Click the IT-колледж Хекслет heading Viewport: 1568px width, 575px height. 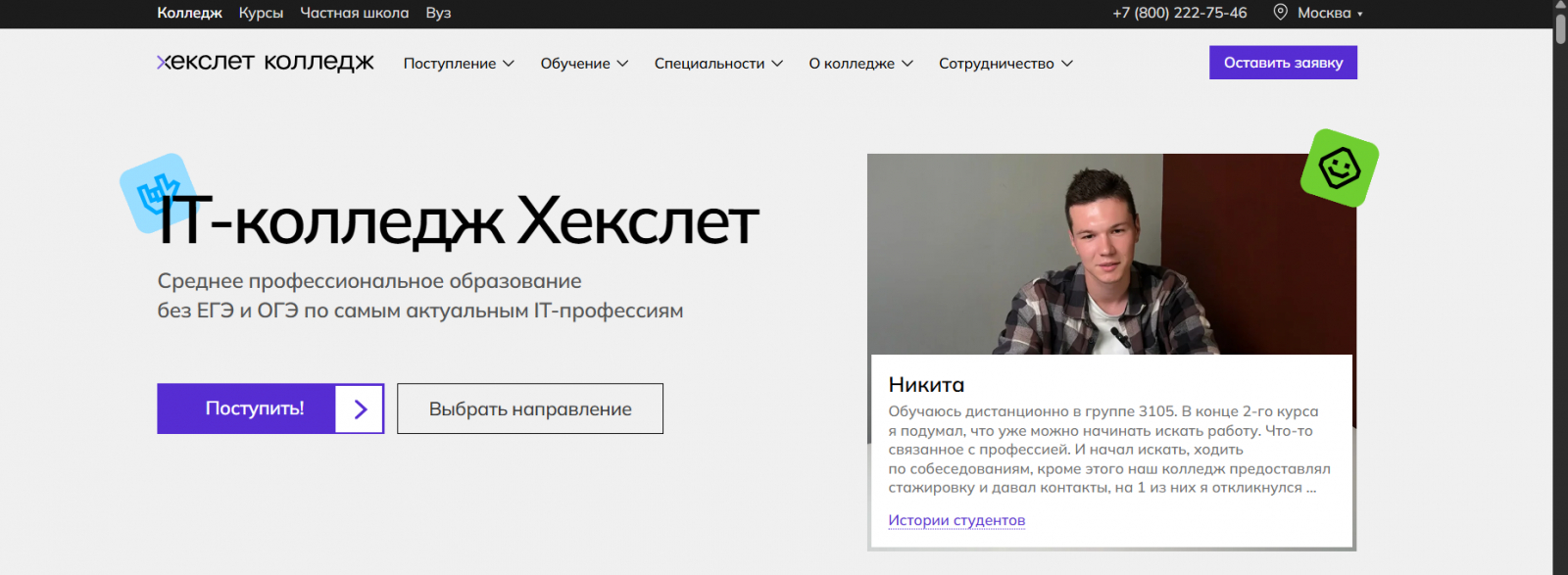click(x=459, y=221)
